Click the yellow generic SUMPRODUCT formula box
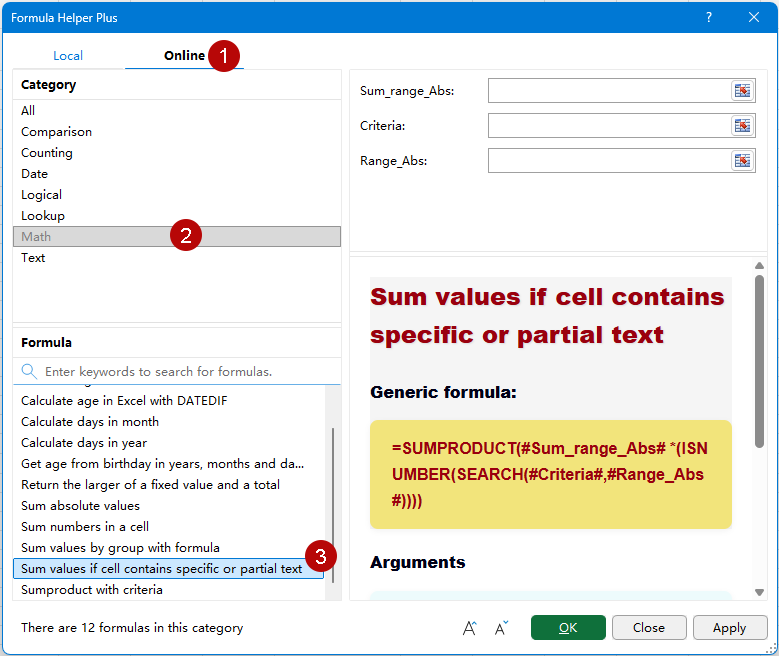This screenshot has height=656, width=779. point(550,474)
